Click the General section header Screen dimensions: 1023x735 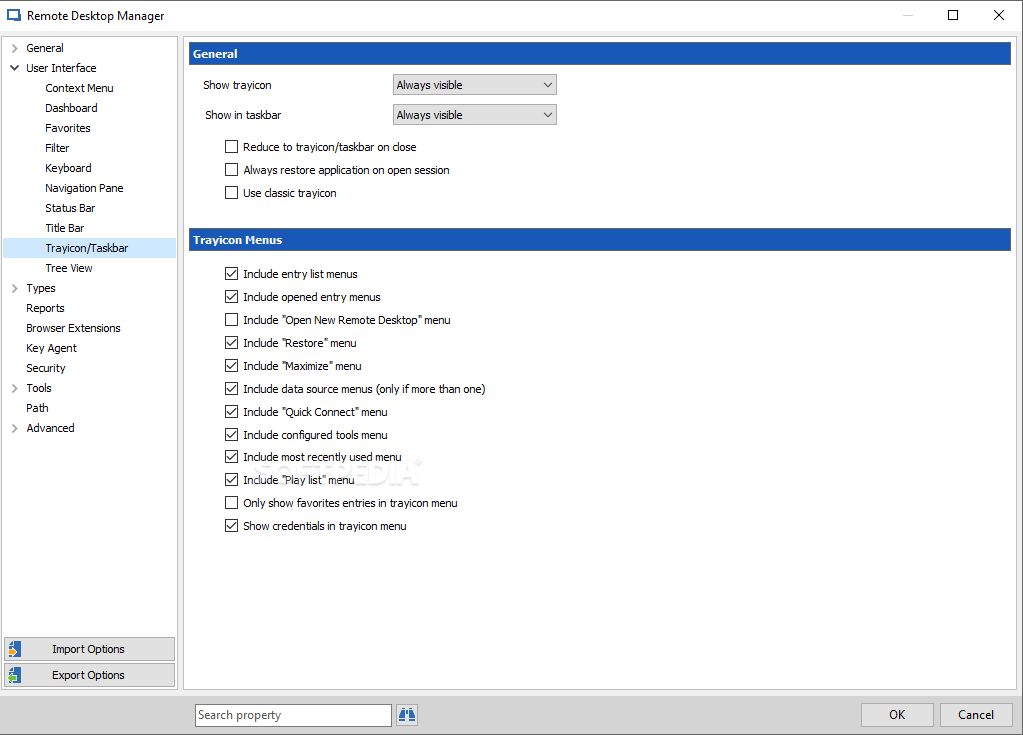tap(600, 54)
